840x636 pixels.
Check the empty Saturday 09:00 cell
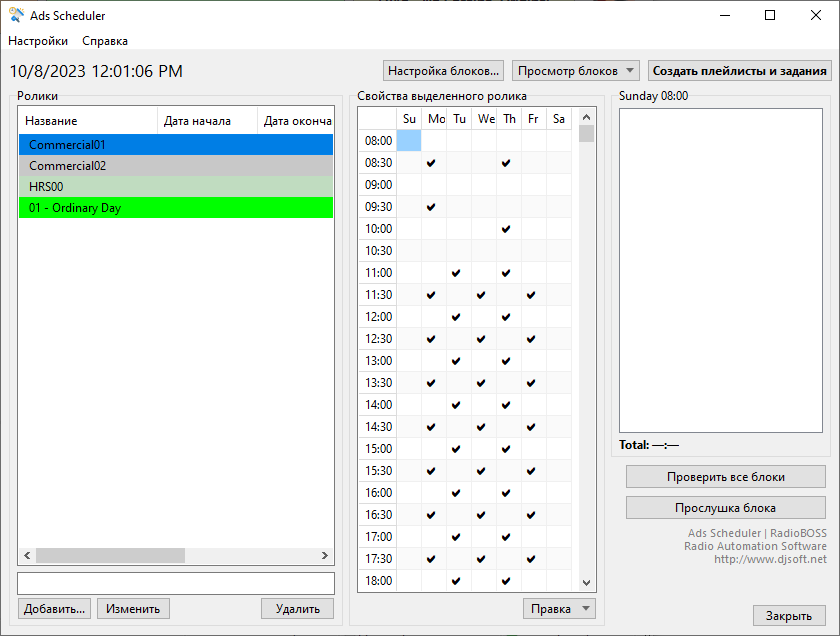(x=559, y=184)
